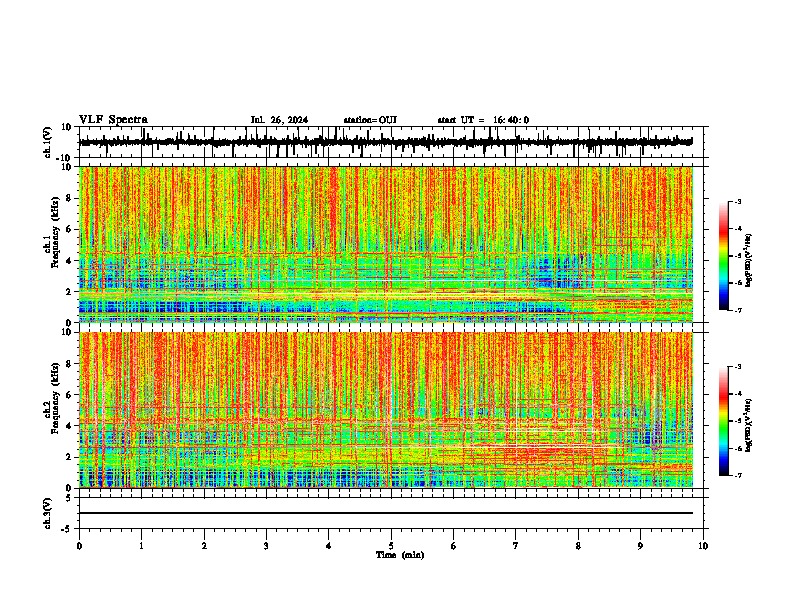Click the "2" kHz tick on ch.2 frequency axis
Screen dimensions: 792x612
tap(69, 457)
